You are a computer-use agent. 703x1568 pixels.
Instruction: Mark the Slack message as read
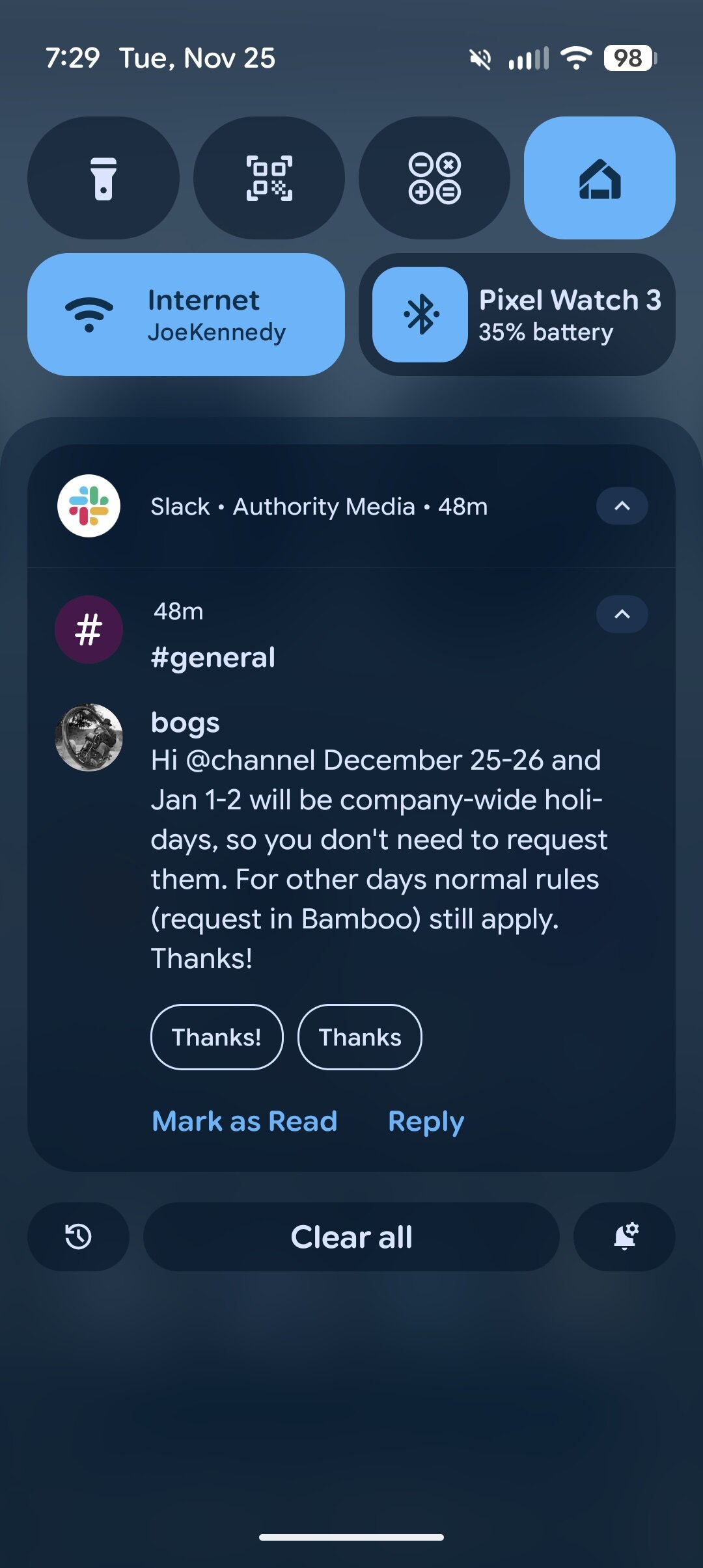pos(244,1120)
